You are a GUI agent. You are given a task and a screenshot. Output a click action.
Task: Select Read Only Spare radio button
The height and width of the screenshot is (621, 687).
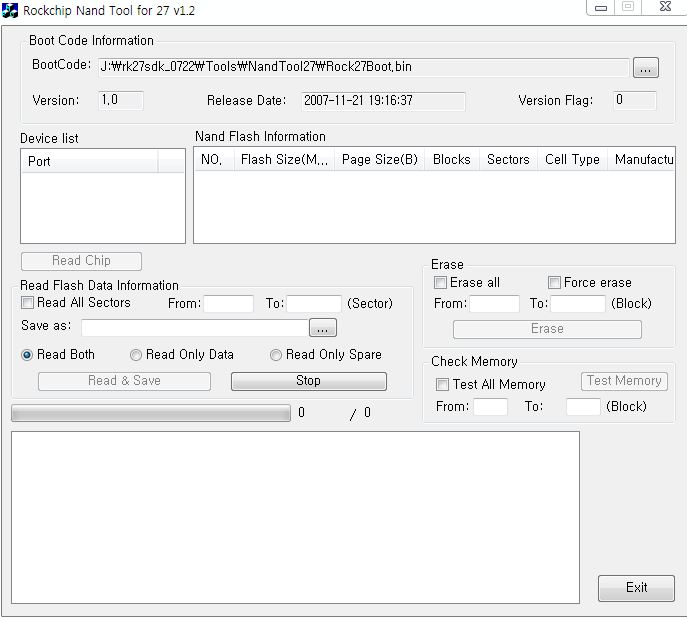[x=276, y=355]
